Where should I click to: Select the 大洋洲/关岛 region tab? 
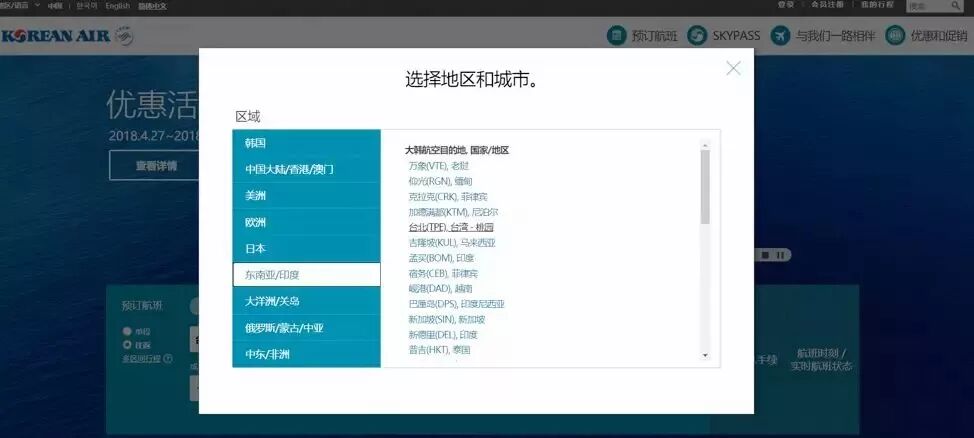coord(306,301)
